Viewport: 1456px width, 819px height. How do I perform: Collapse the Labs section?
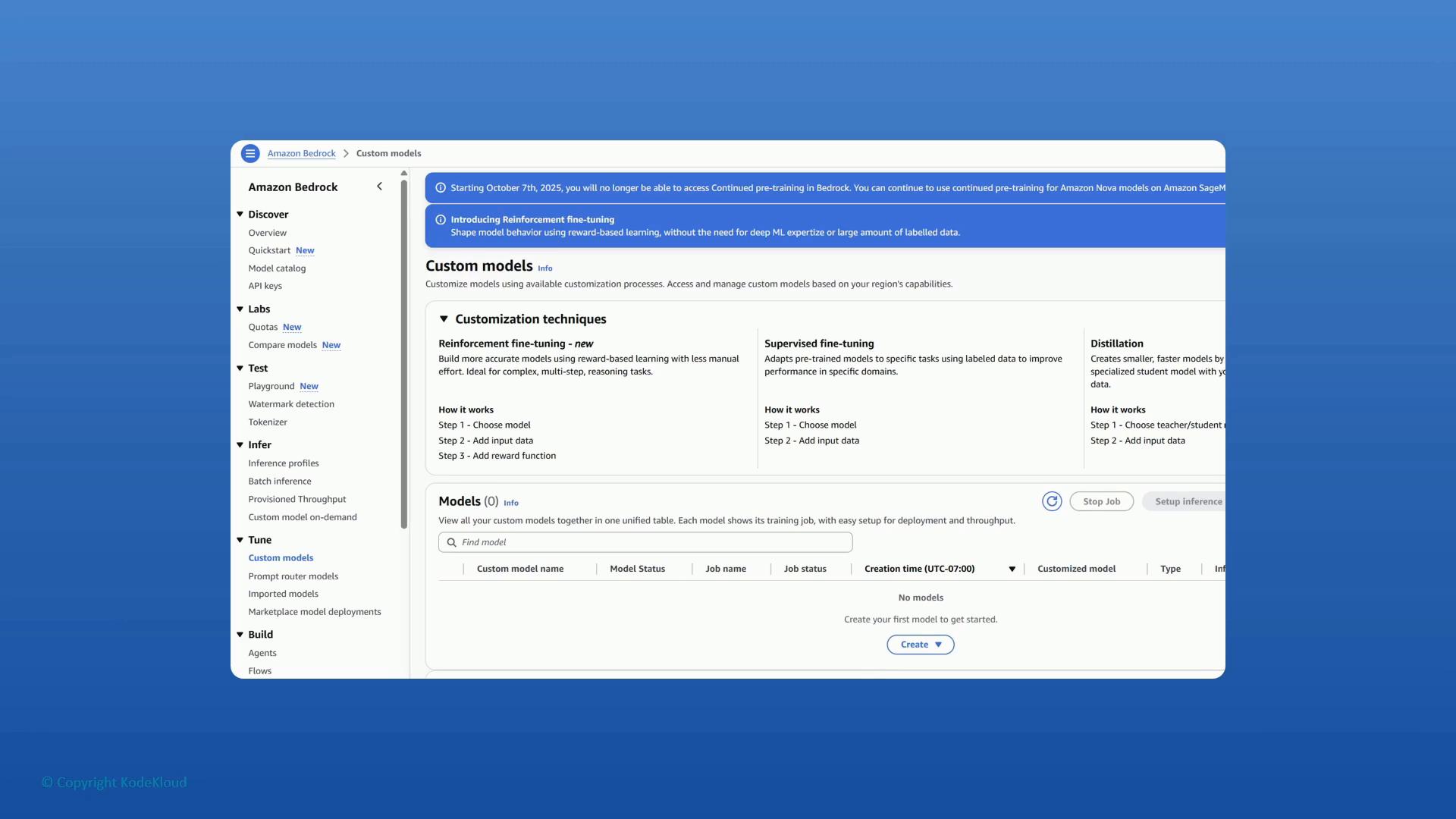point(240,309)
